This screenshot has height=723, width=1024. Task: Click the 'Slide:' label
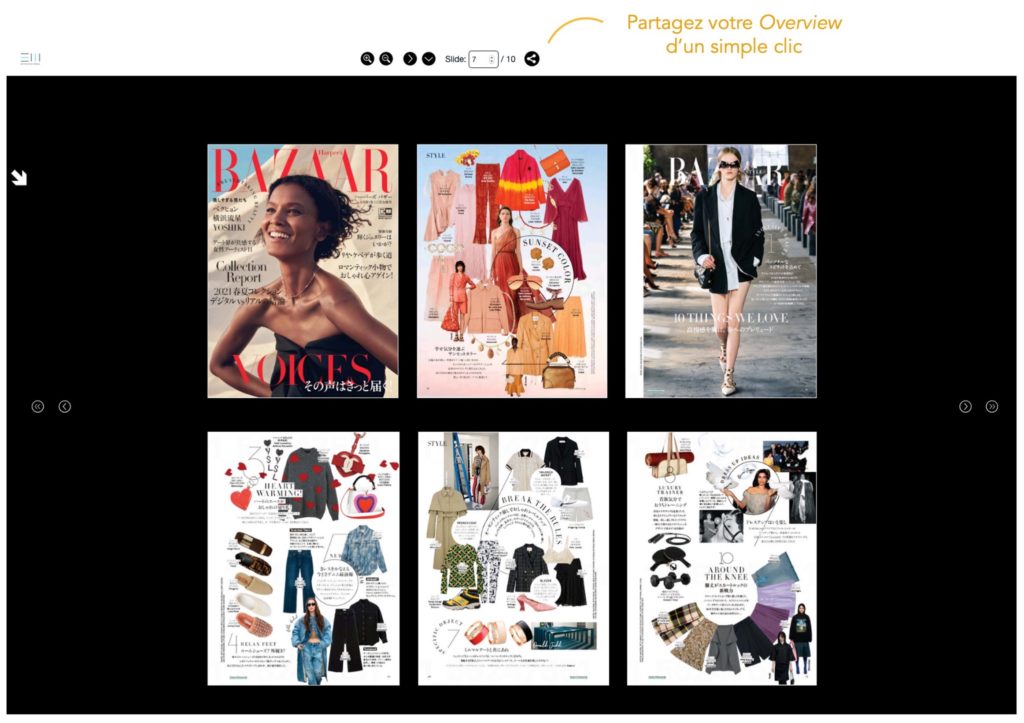(455, 59)
